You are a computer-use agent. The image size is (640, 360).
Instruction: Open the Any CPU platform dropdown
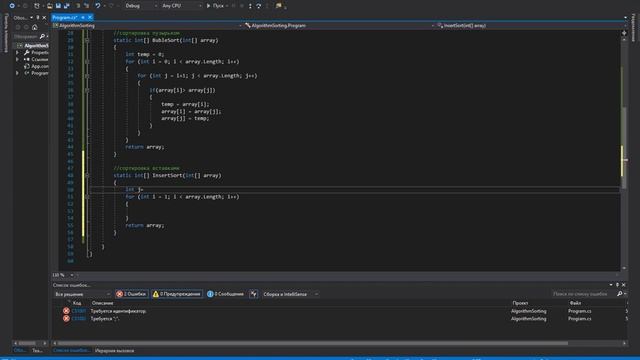[x=181, y=6]
